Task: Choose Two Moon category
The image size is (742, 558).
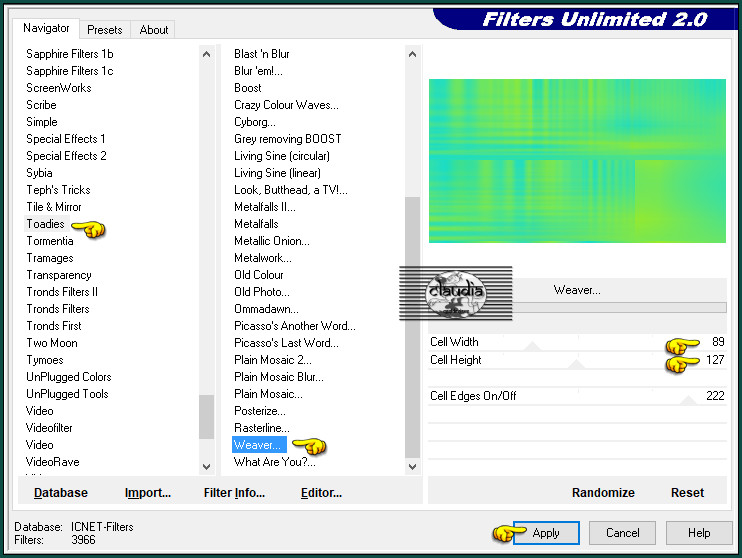Action: [52, 343]
